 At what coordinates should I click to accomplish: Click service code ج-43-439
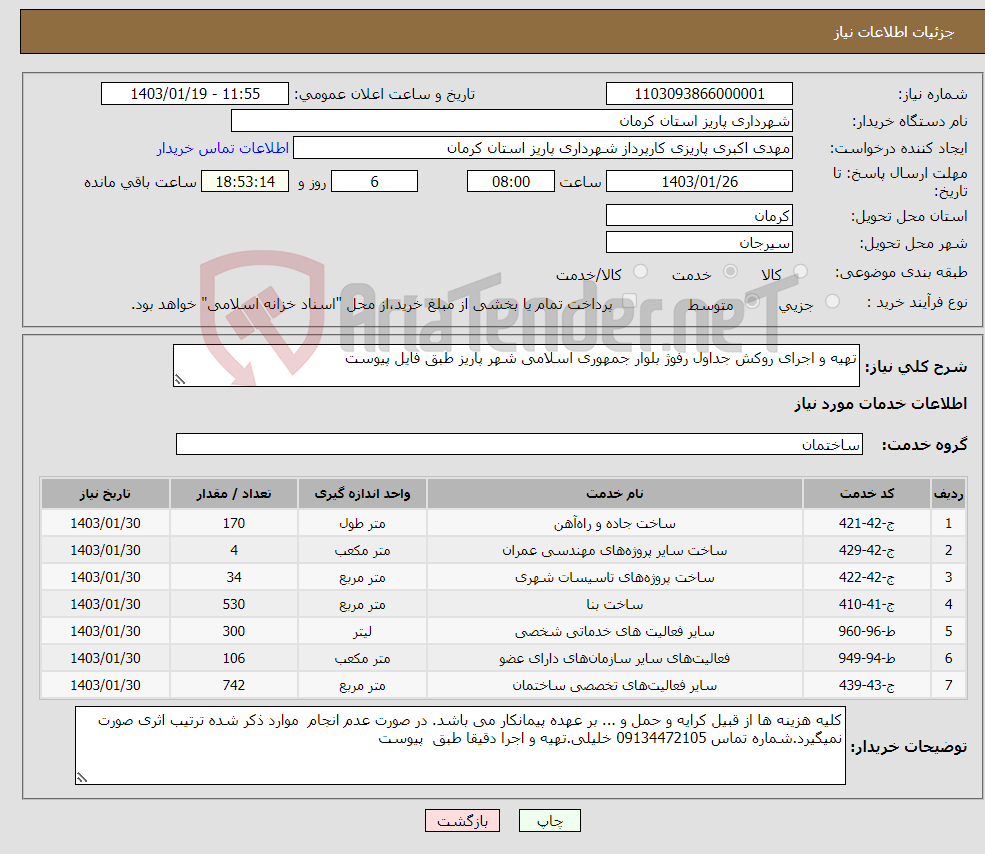(866, 686)
